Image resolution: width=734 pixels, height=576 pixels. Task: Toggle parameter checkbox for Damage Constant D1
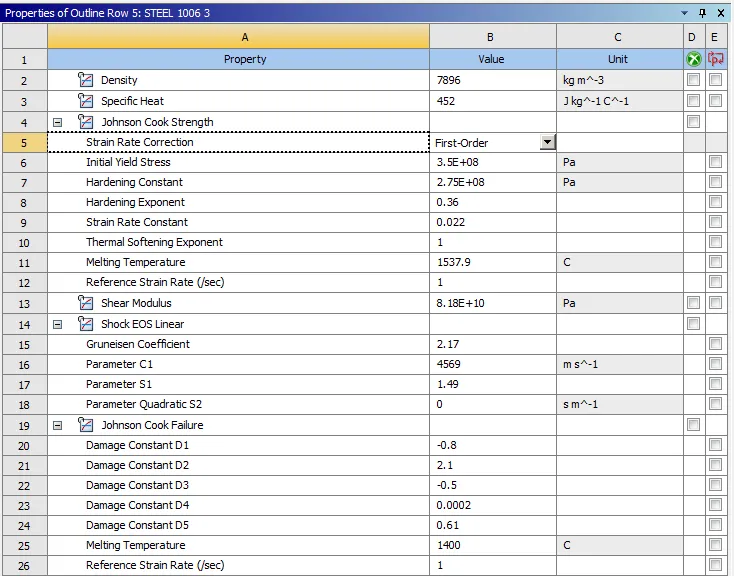[715, 444]
